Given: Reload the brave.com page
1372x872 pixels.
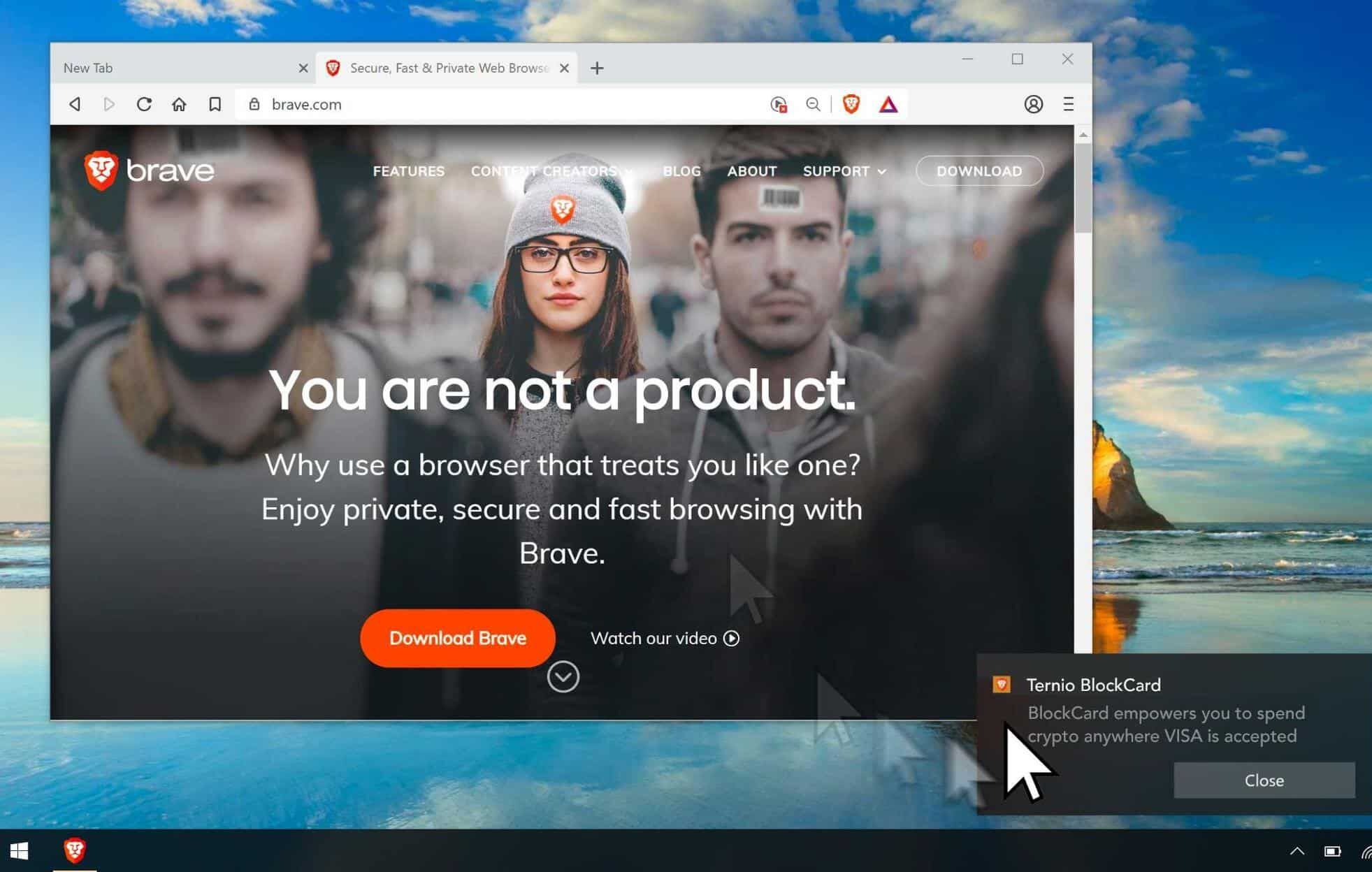Looking at the screenshot, I should 144,104.
